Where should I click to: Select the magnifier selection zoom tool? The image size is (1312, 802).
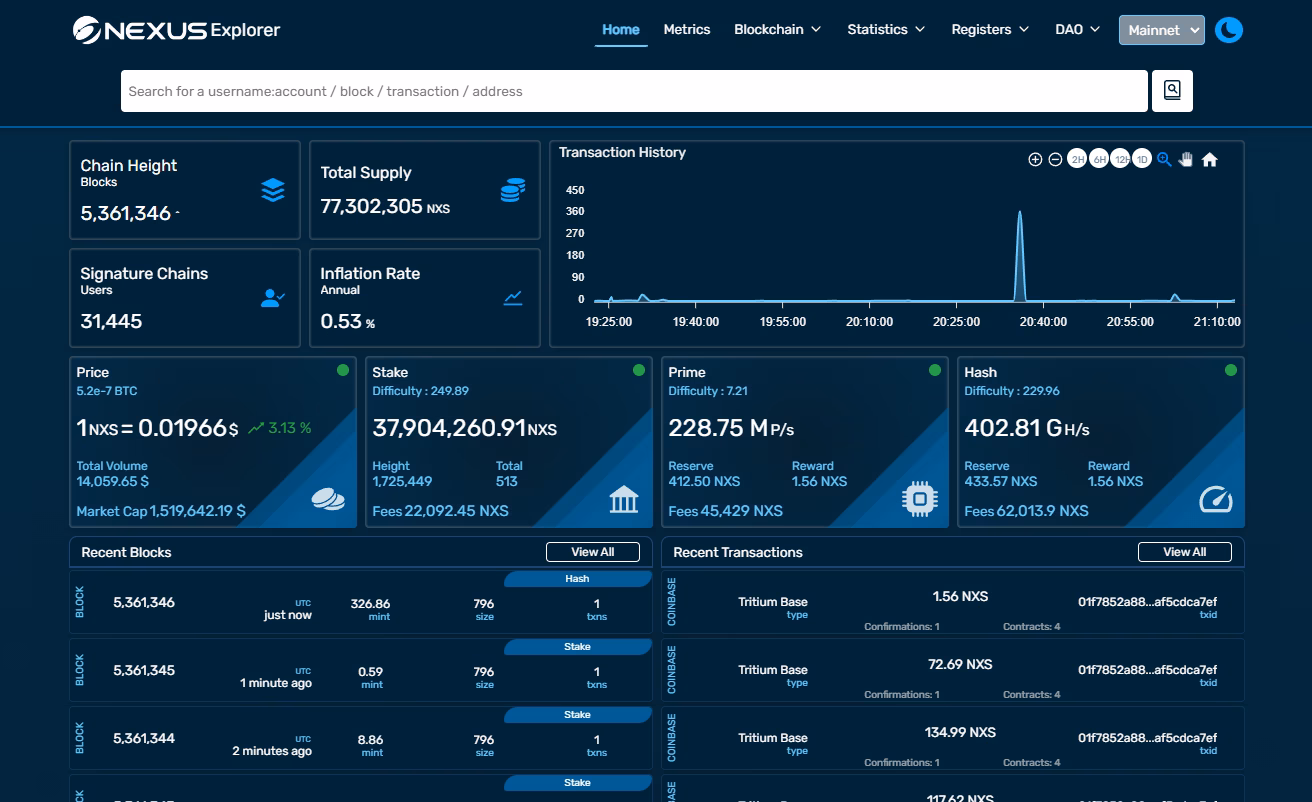[1164, 160]
